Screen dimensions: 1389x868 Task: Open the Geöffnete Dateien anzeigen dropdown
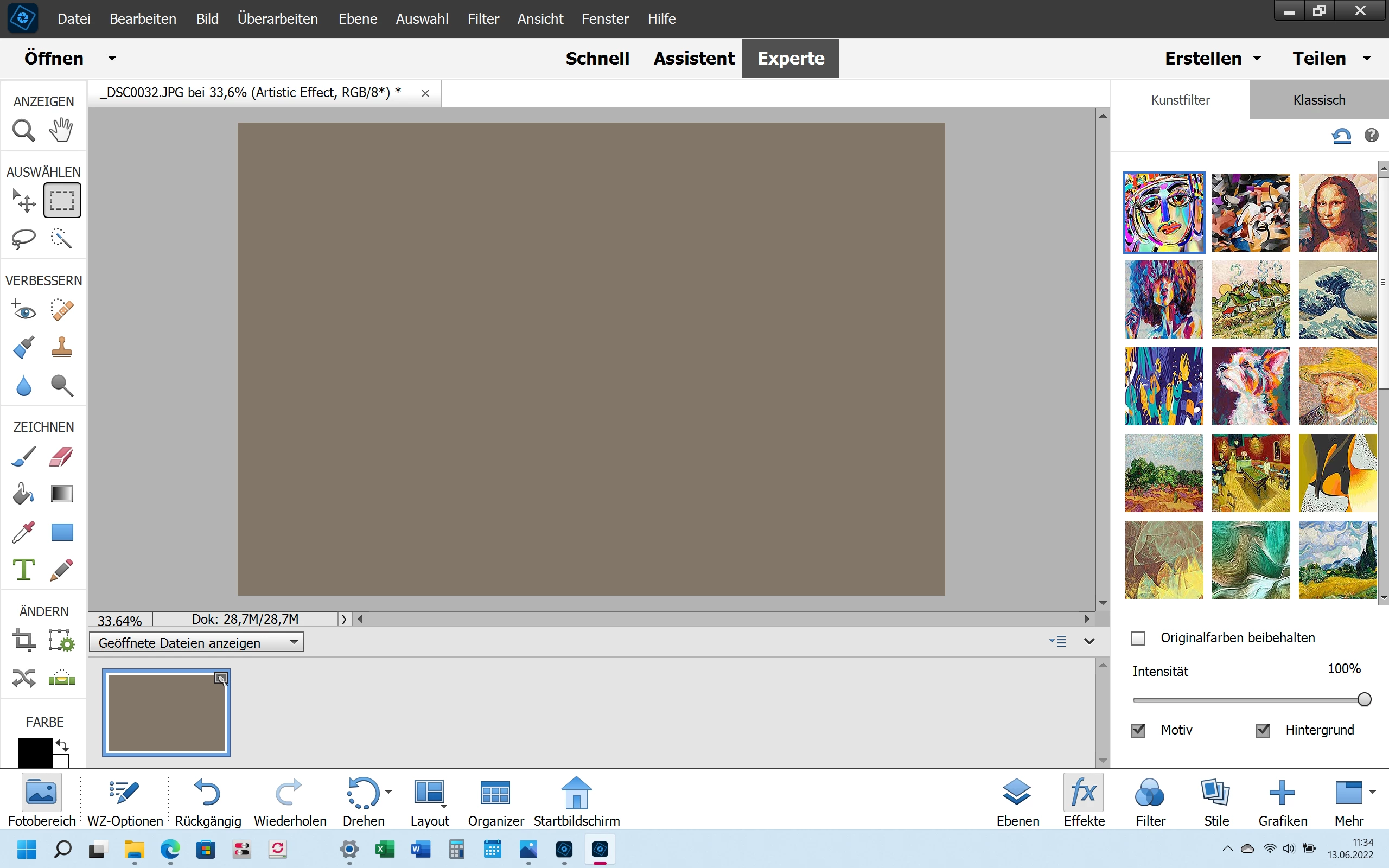(196, 642)
